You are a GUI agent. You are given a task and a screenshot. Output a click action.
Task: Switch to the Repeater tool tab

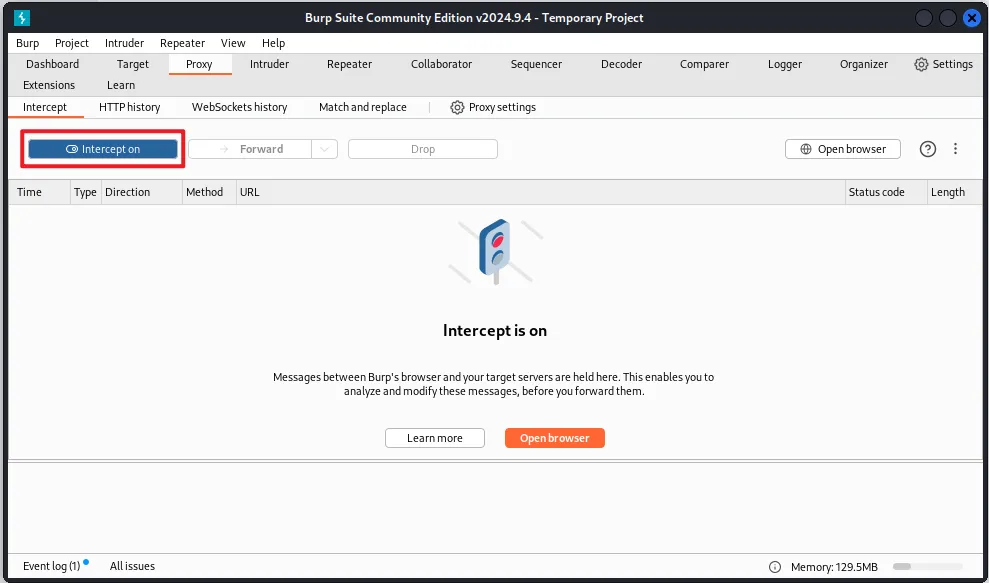tap(349, 64)
